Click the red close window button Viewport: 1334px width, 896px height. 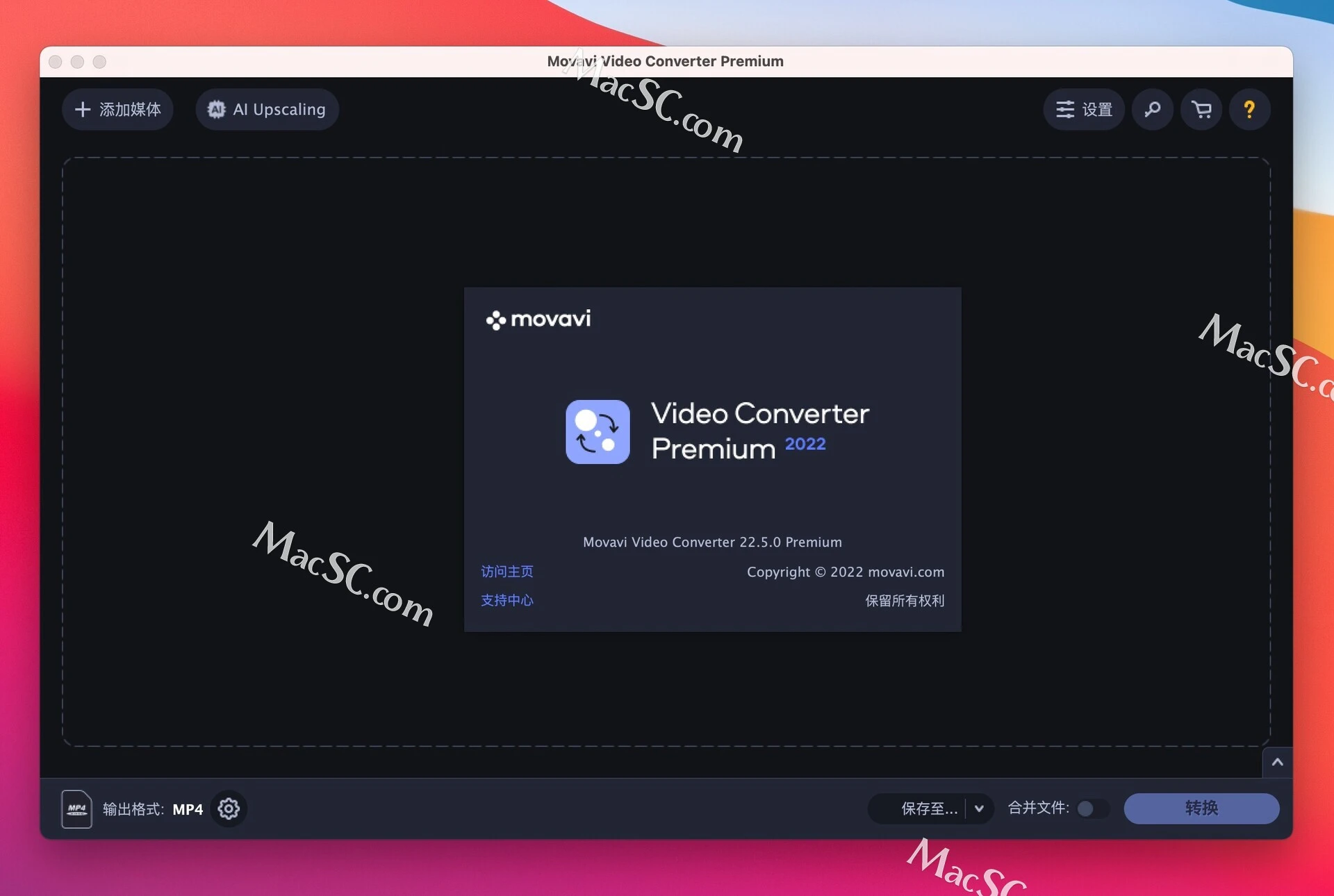coord(56,62)
